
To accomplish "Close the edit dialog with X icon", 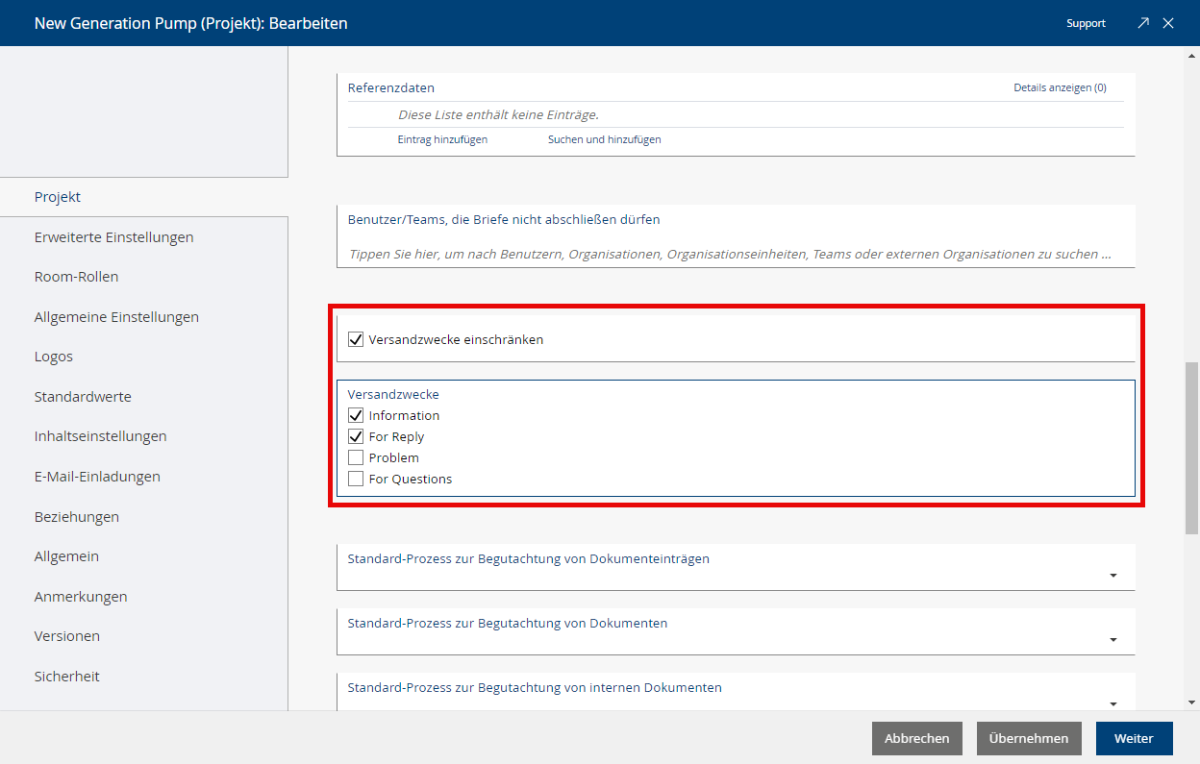I will (1168, 23).
